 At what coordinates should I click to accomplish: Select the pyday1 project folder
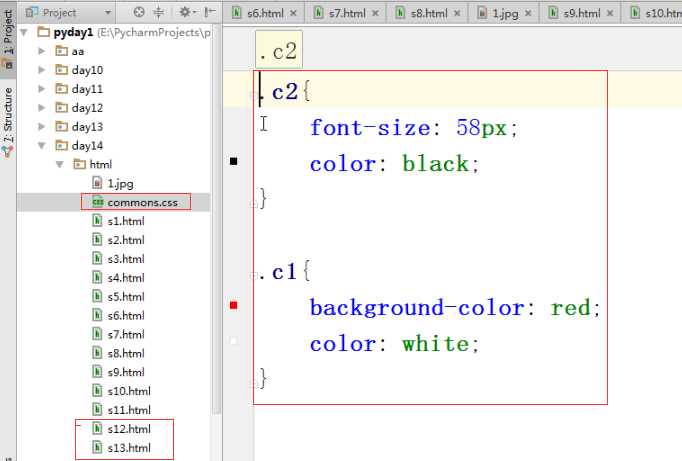click(73, 32)
